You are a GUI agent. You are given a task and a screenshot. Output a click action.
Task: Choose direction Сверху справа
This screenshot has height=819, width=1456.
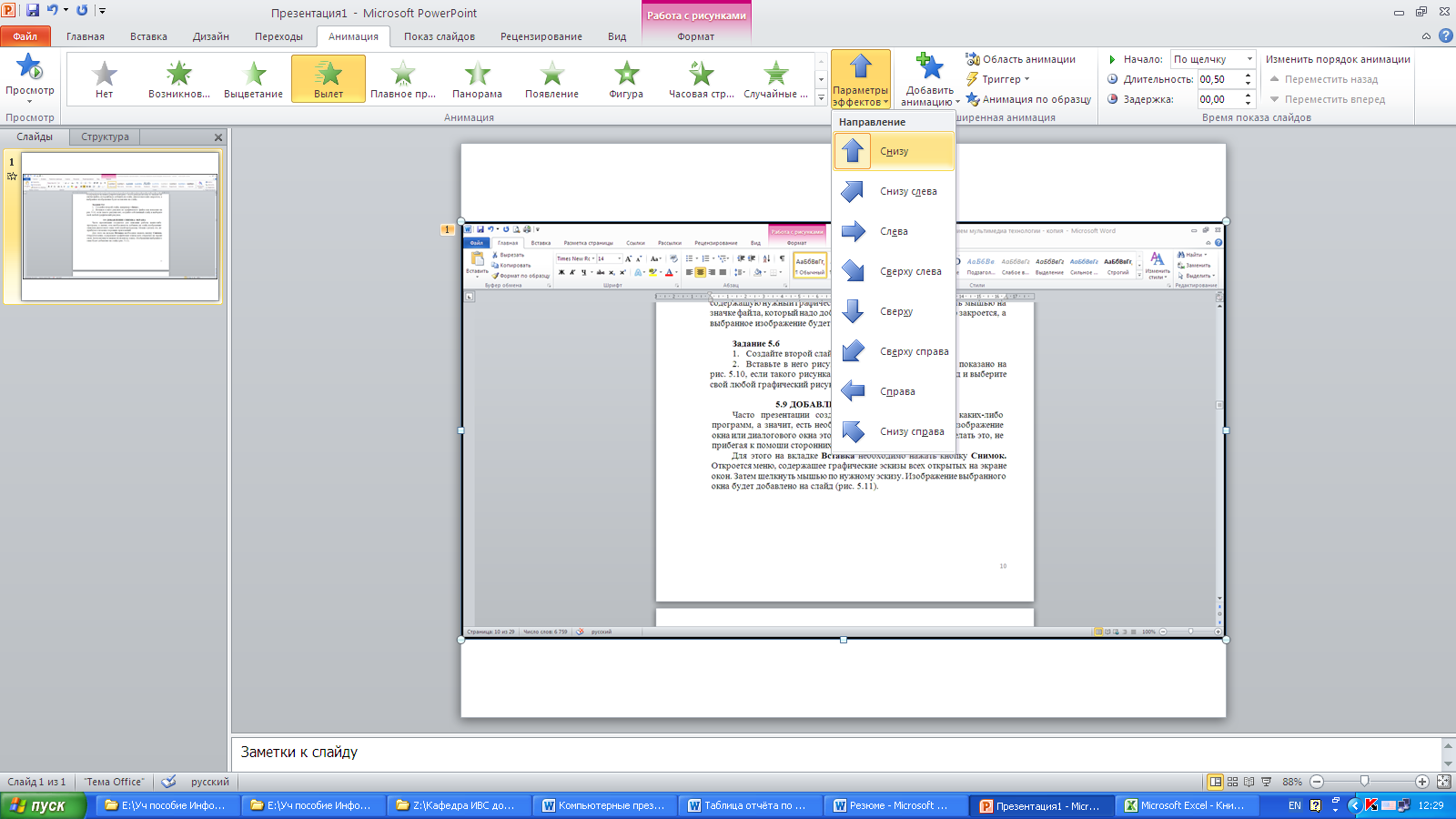click(x=894, y=351)
